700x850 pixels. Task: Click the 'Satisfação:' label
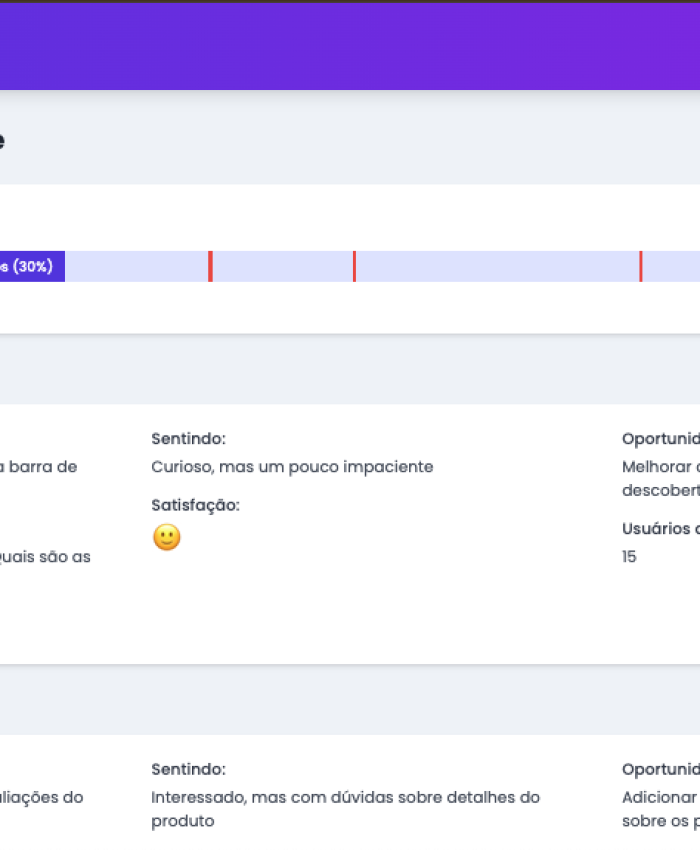point(195,505)
